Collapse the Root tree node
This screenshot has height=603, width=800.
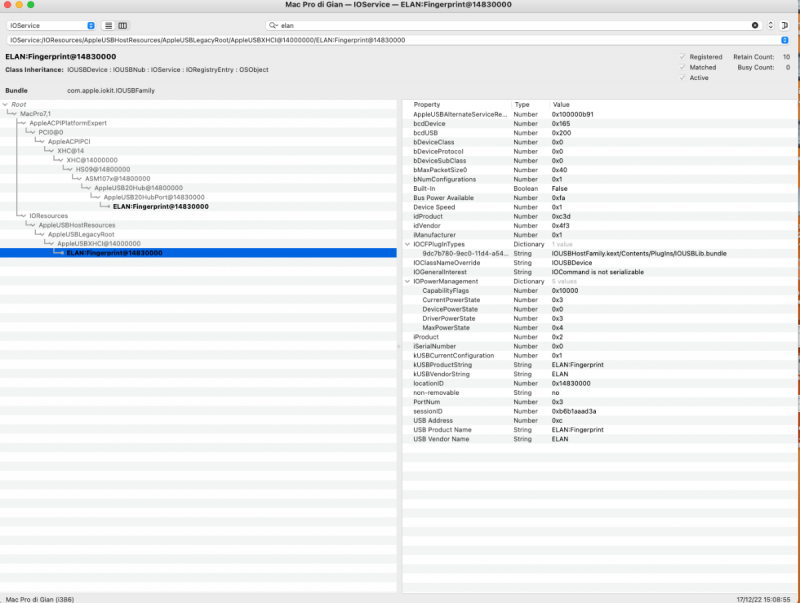(x=6, y=105)
